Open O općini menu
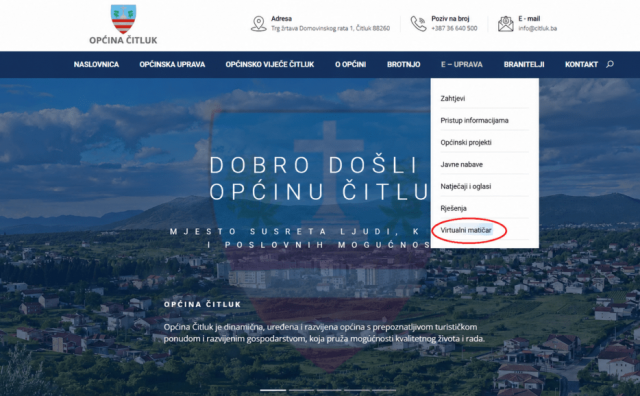 (351, 65)
